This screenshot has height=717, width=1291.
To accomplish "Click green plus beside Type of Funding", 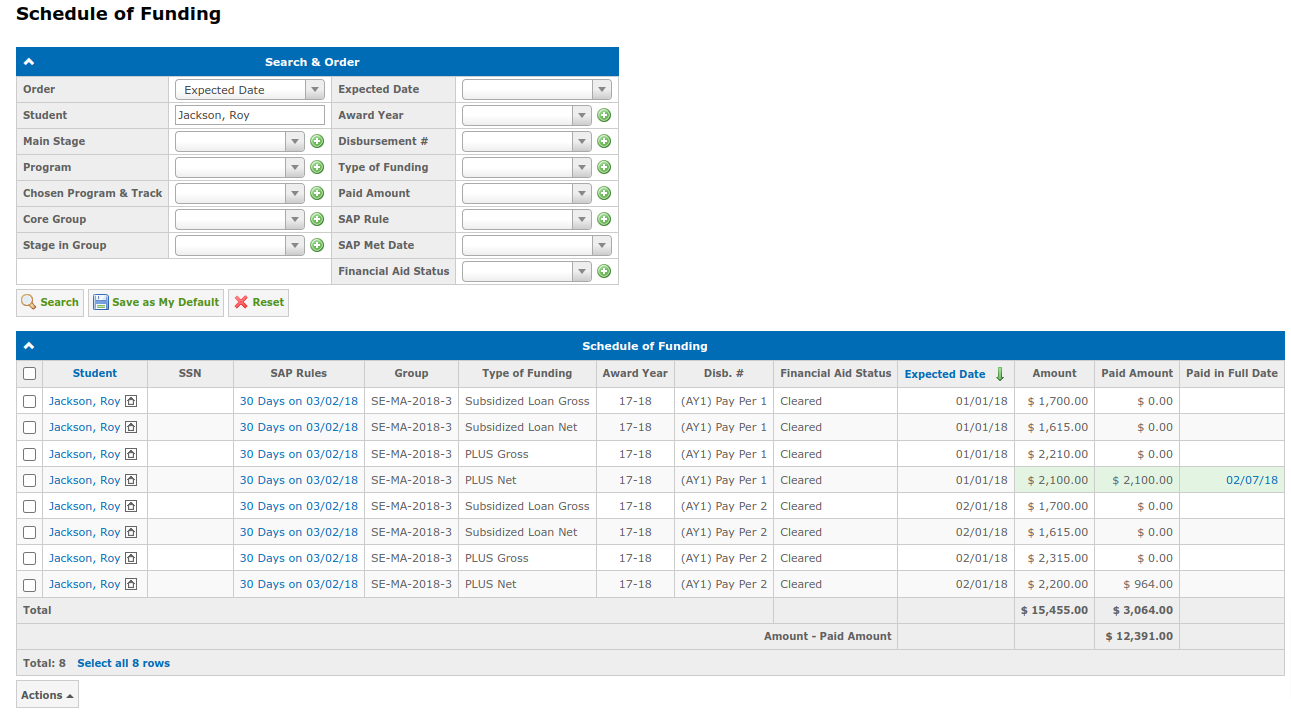I will [604, 167].
